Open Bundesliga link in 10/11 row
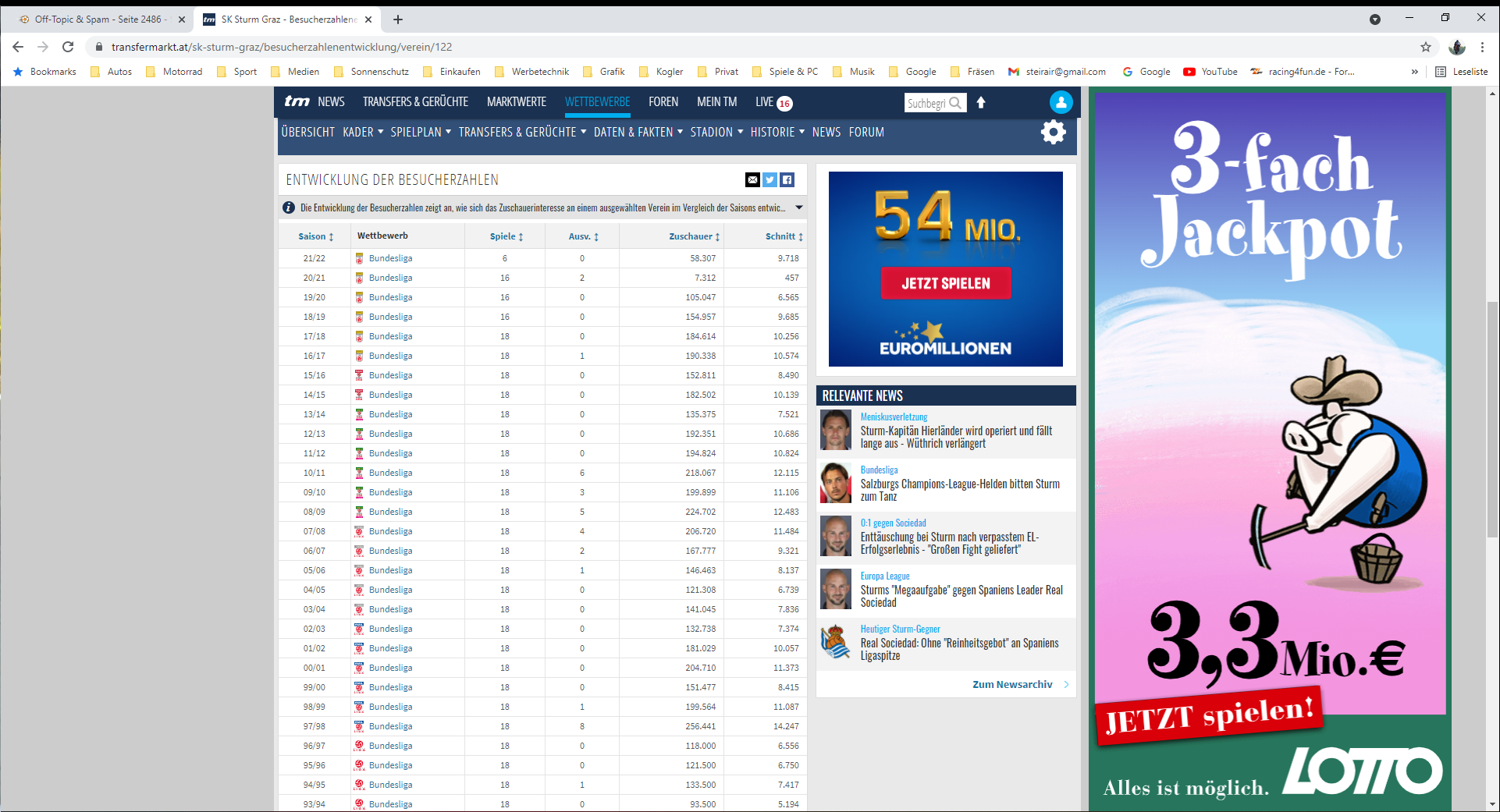Image resolution: width=1500 pixels, height=812 pixels. point(390,473)
